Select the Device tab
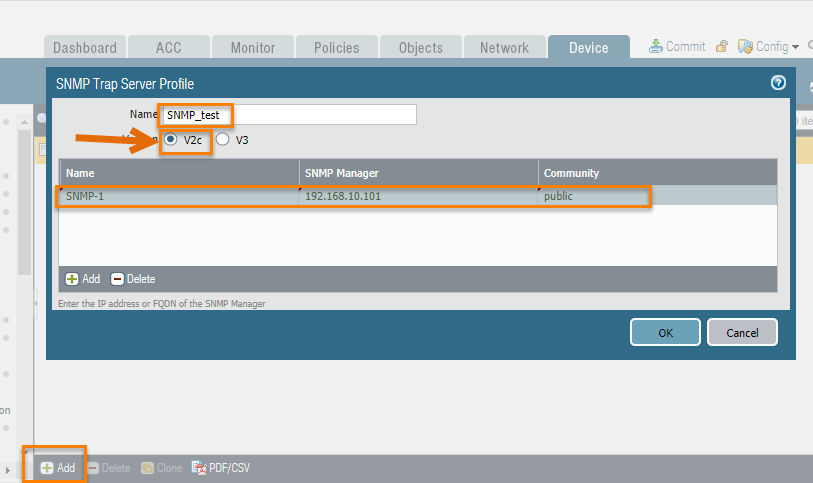The image size is (813, 483). [588, 47]
